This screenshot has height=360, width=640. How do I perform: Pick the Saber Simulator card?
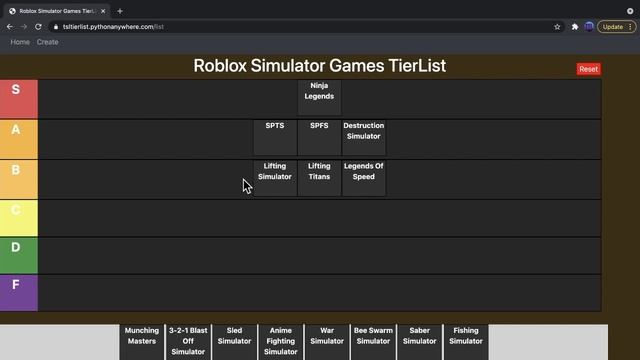420,342
